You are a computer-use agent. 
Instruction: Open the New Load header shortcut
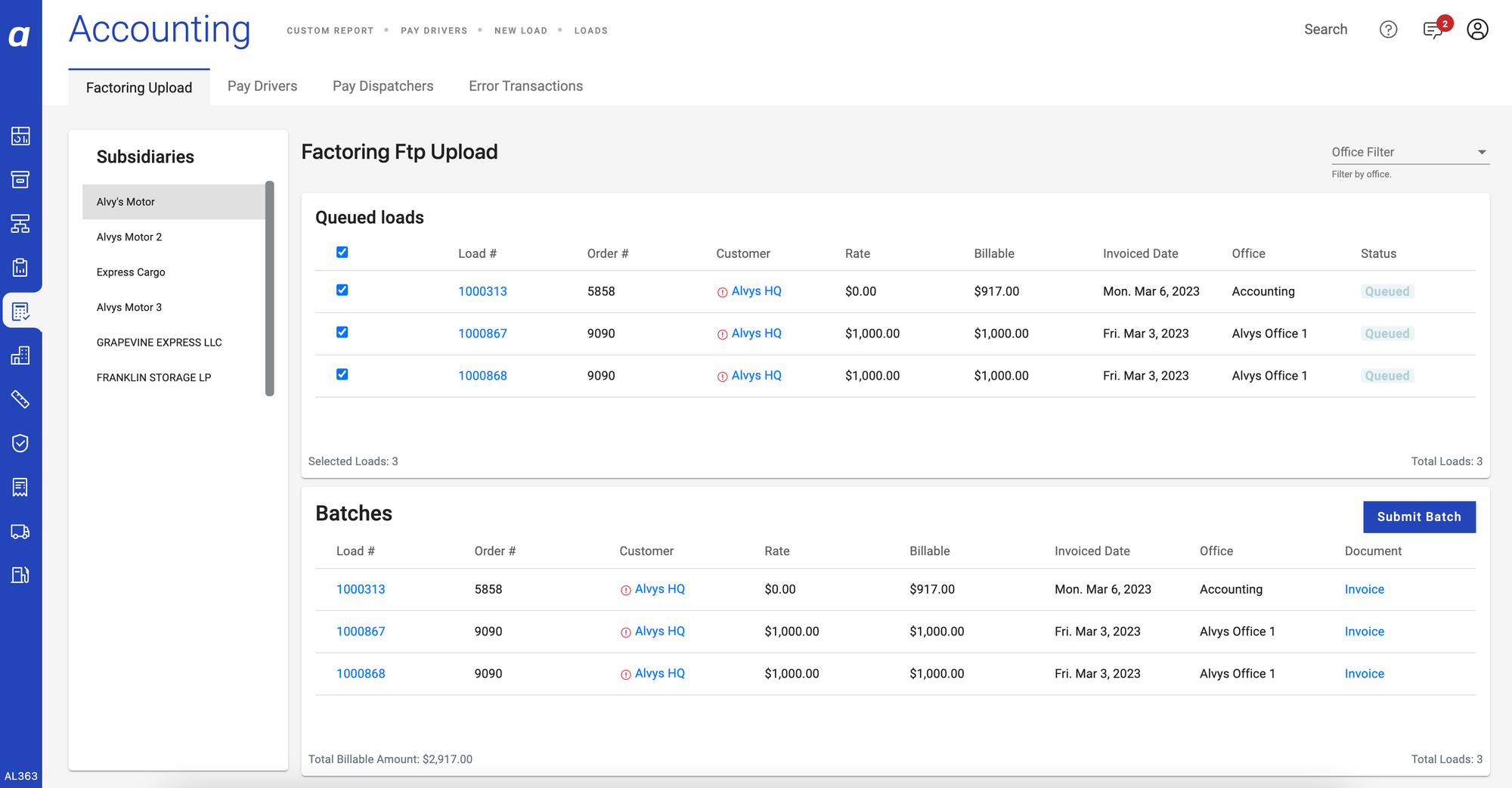(521, 31)
